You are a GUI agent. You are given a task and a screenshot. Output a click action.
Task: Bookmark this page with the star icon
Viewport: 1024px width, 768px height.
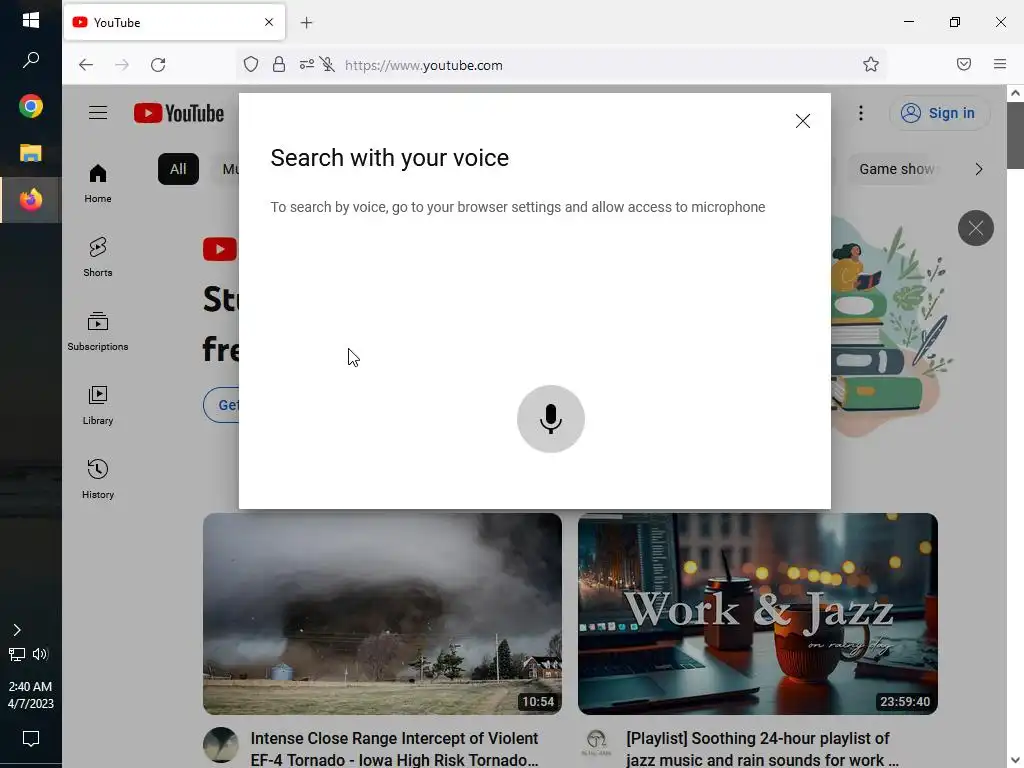[871, 65]
